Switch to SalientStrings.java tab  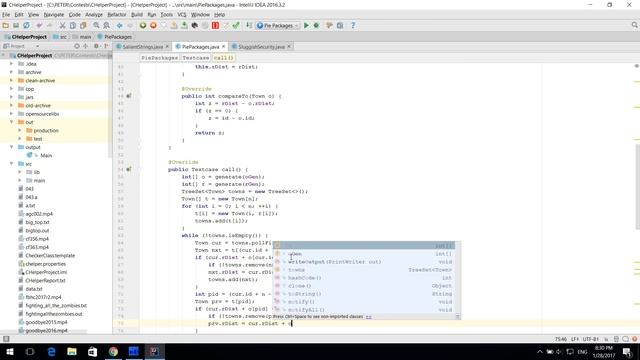[x=142, y=47]
